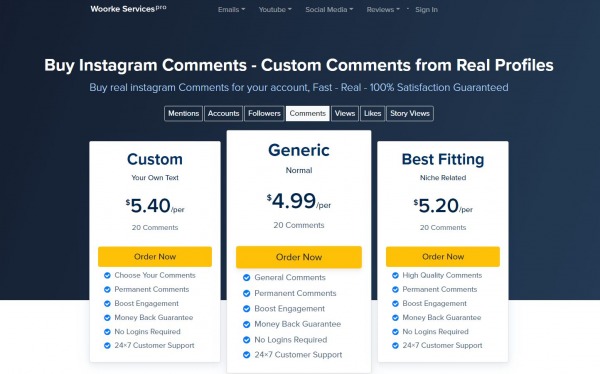This screenshot has width=600, height=374.
Task: Click the 'Choose Your Comments' feature text
Action: tap(155, 275)
